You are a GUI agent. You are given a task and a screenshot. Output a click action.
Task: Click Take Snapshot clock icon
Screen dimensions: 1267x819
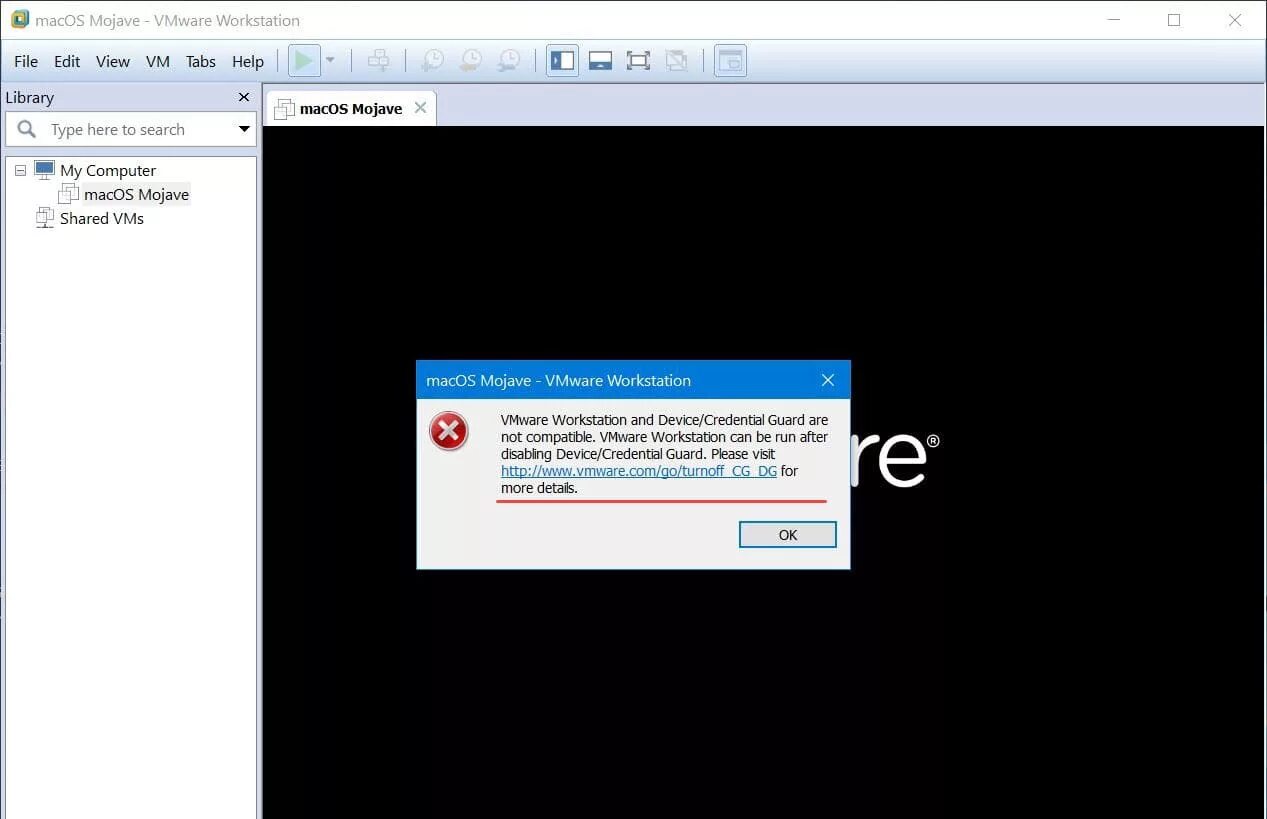(432, 61)
